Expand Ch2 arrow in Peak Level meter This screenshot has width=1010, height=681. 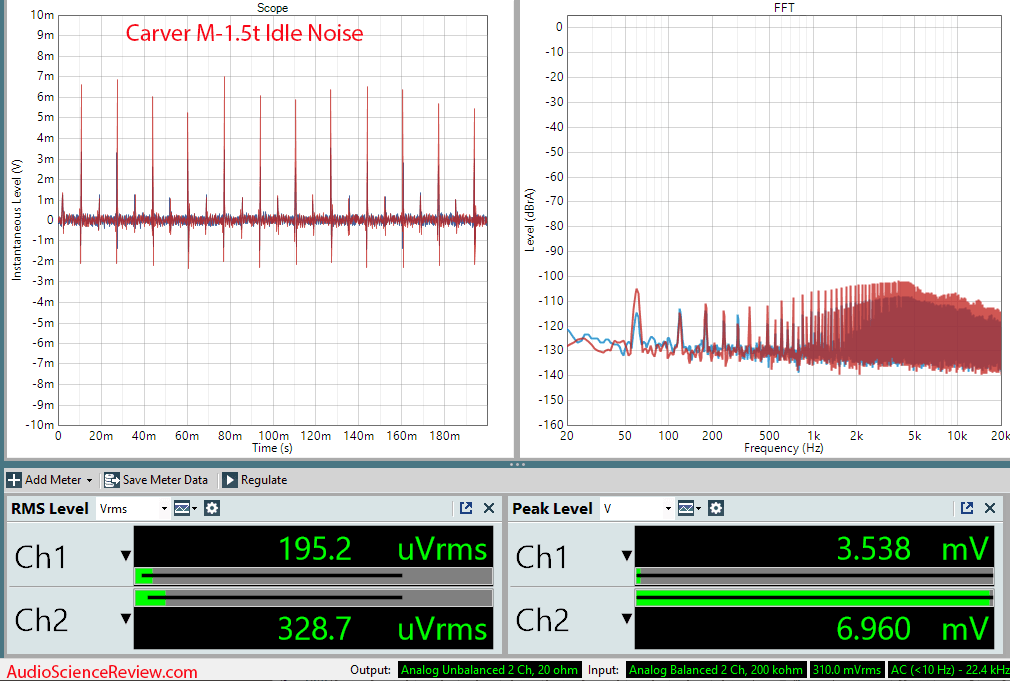tap(627, 619)
